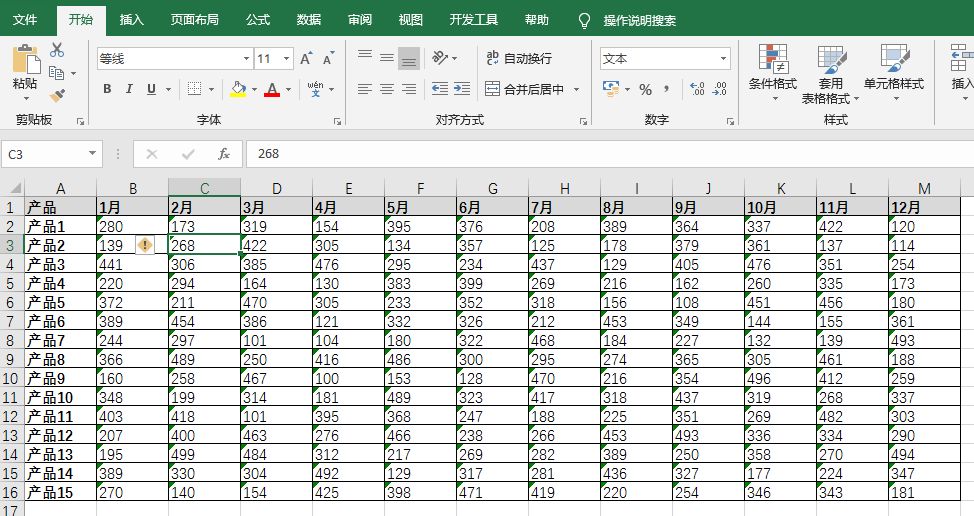Align text right
Image resolution: width=974 pixels, height=516 pixels.
click(409, 89)
